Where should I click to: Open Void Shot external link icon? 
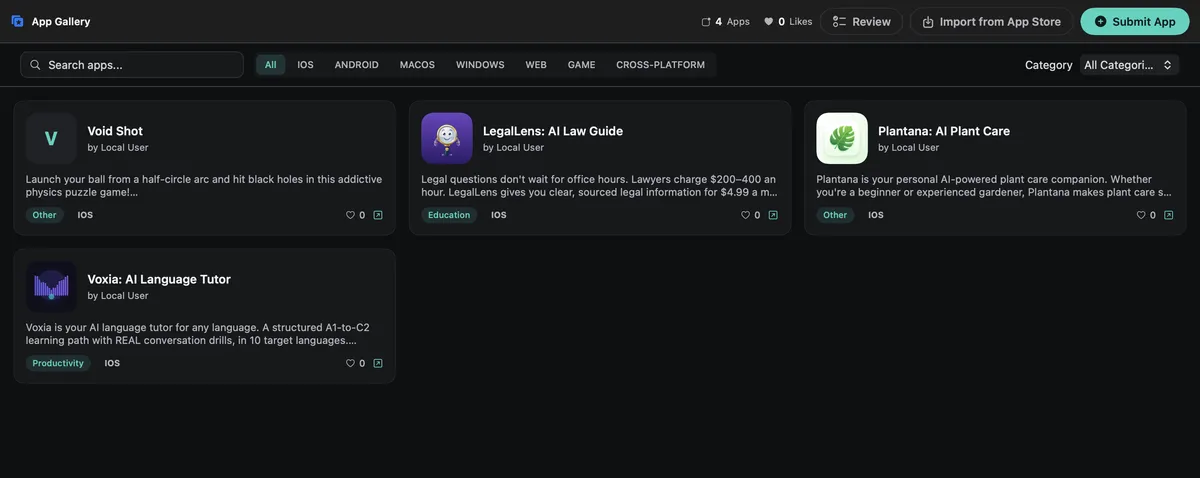coord(378,215)
